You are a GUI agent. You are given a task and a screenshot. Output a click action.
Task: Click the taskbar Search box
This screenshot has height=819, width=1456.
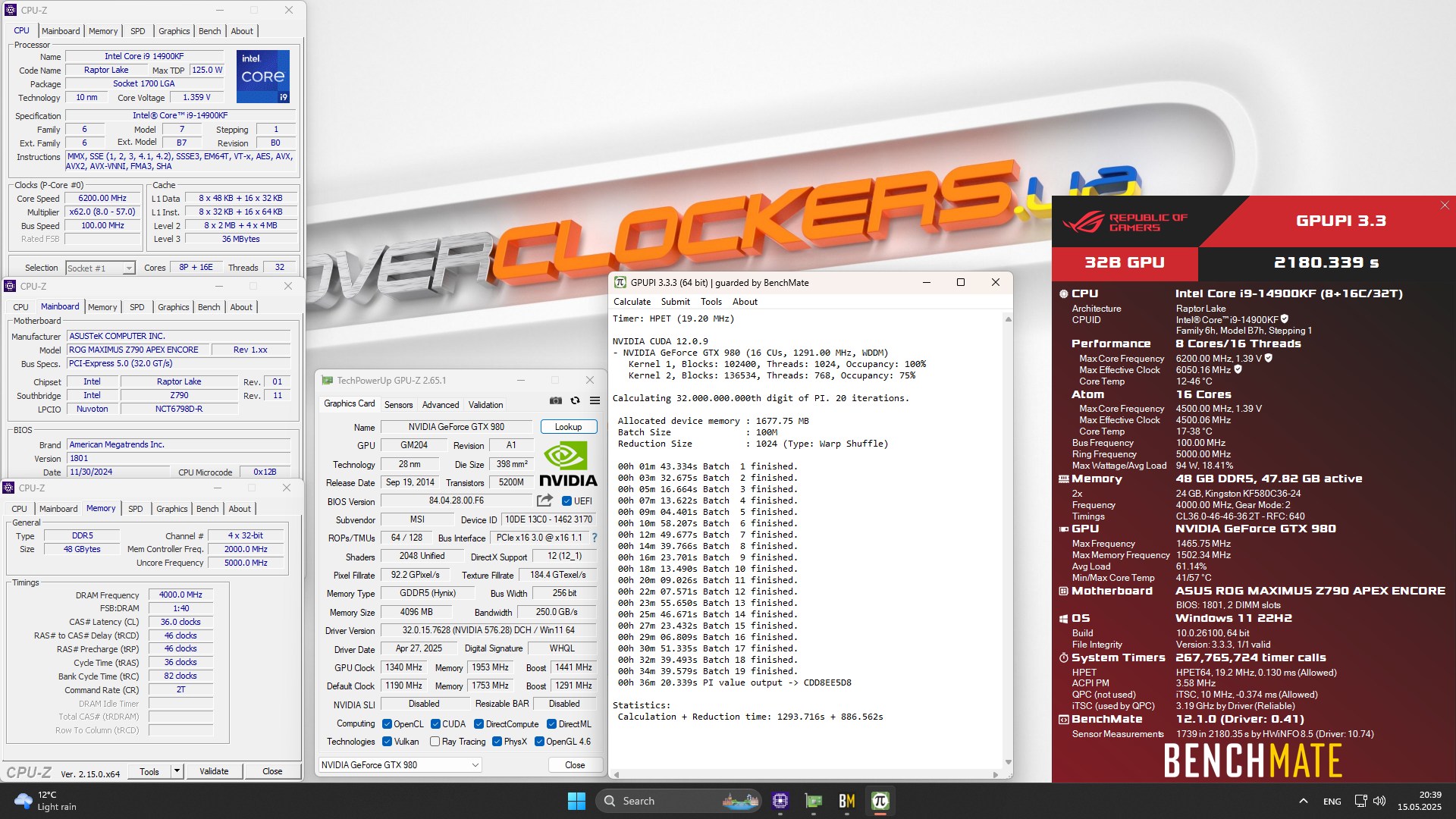[679, 801]
